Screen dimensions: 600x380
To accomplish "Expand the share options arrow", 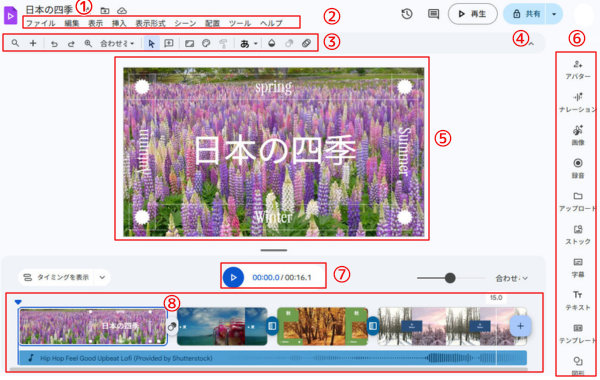I will (554, 15).
